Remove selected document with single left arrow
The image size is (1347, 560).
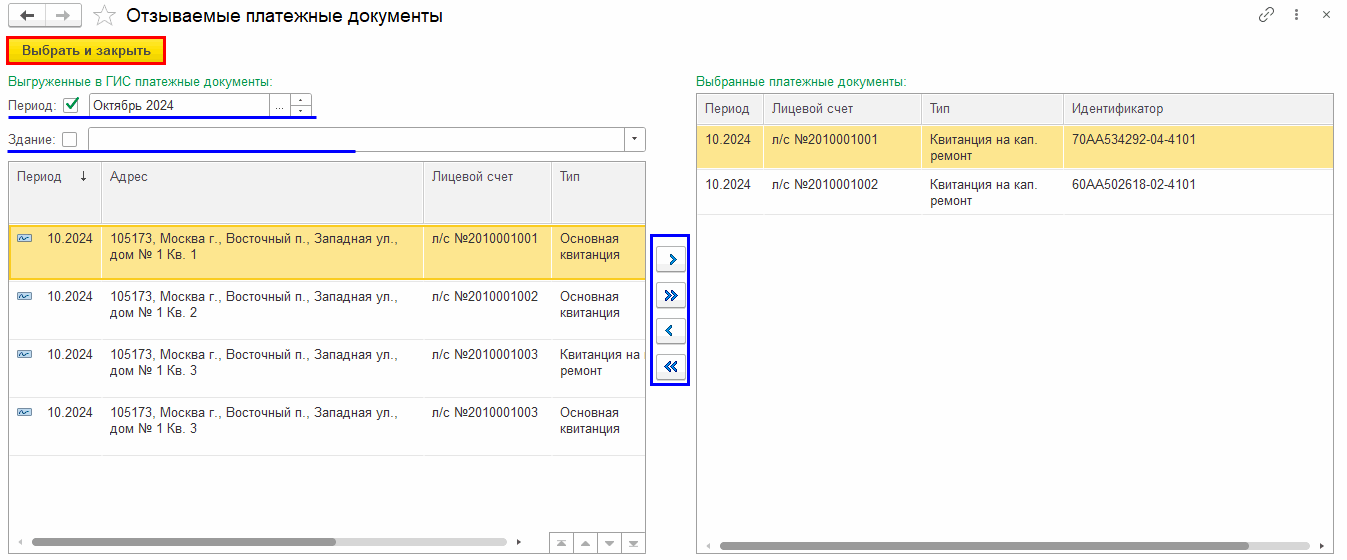(670, 331)
